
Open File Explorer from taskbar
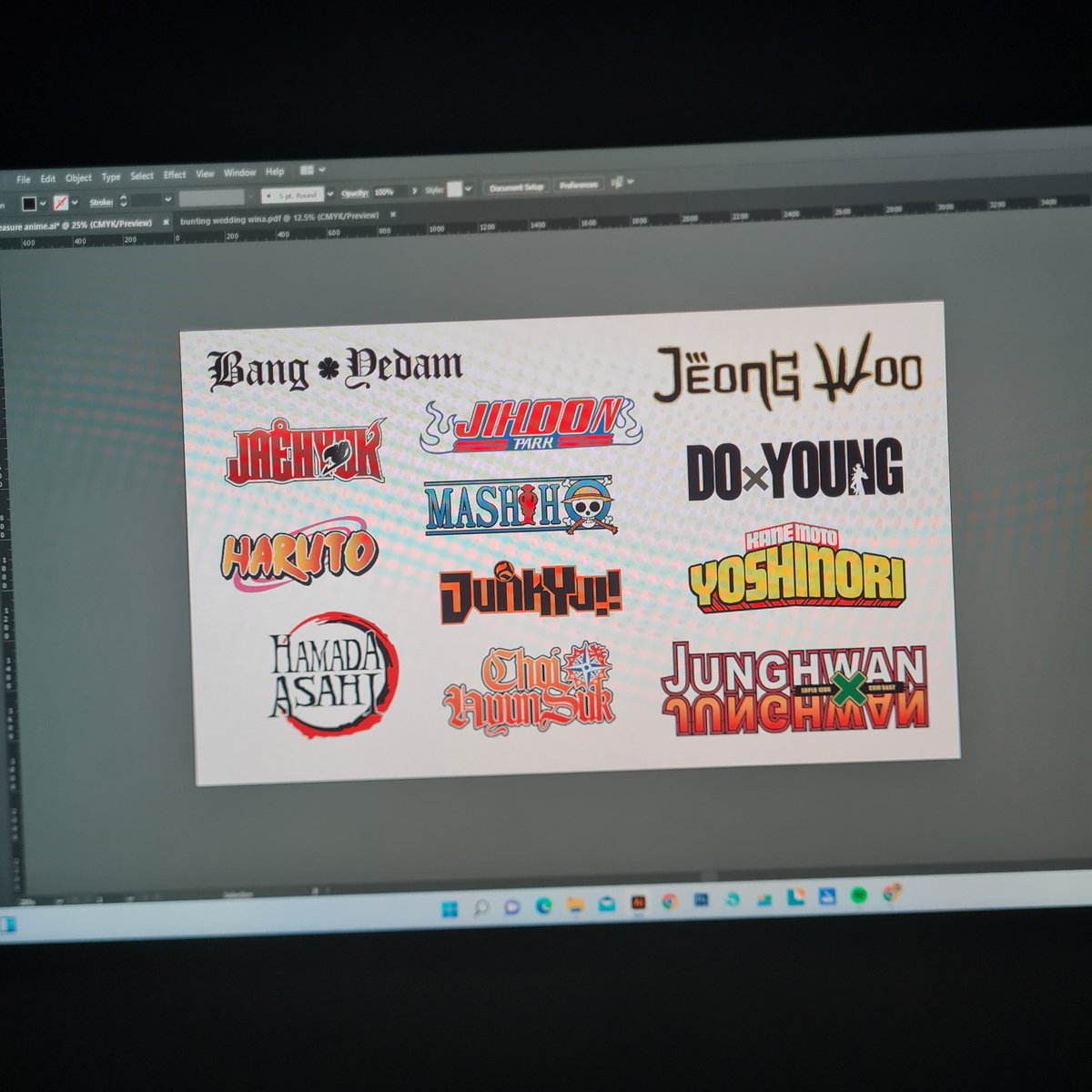pyautogui.click(x=575, y=905)
